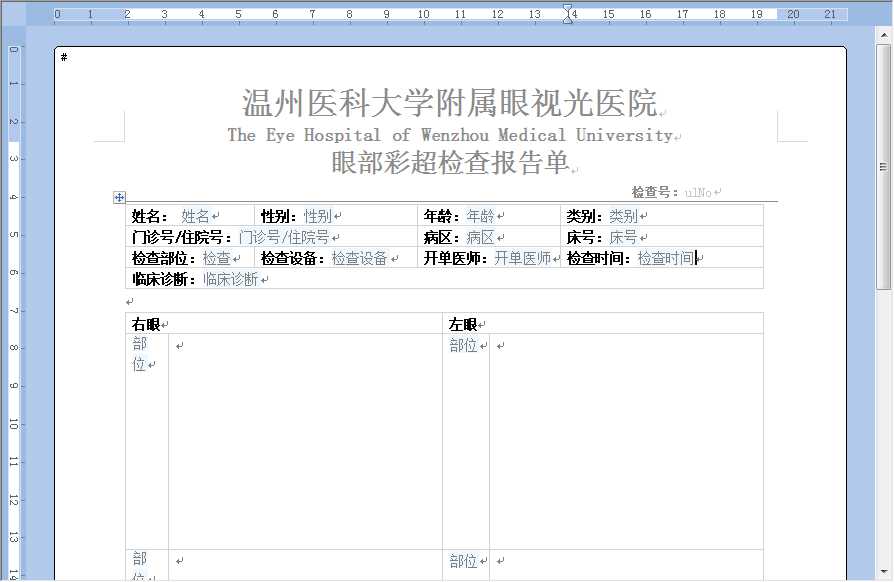Click the empty image cell beside first left-eye 部位
894x582 pixels.
tap(626, 441)
